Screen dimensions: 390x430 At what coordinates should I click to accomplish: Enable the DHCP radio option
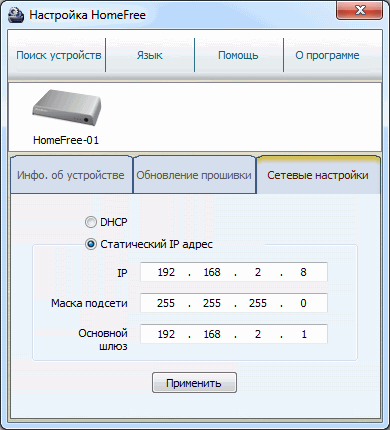click(x=91, y=222)
